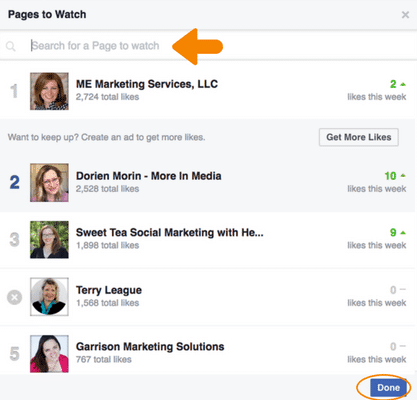Image resolution: width=417 pixels, height=400 pixels.
Task: Click the green '9' weekly likes count
Action: 393,232
